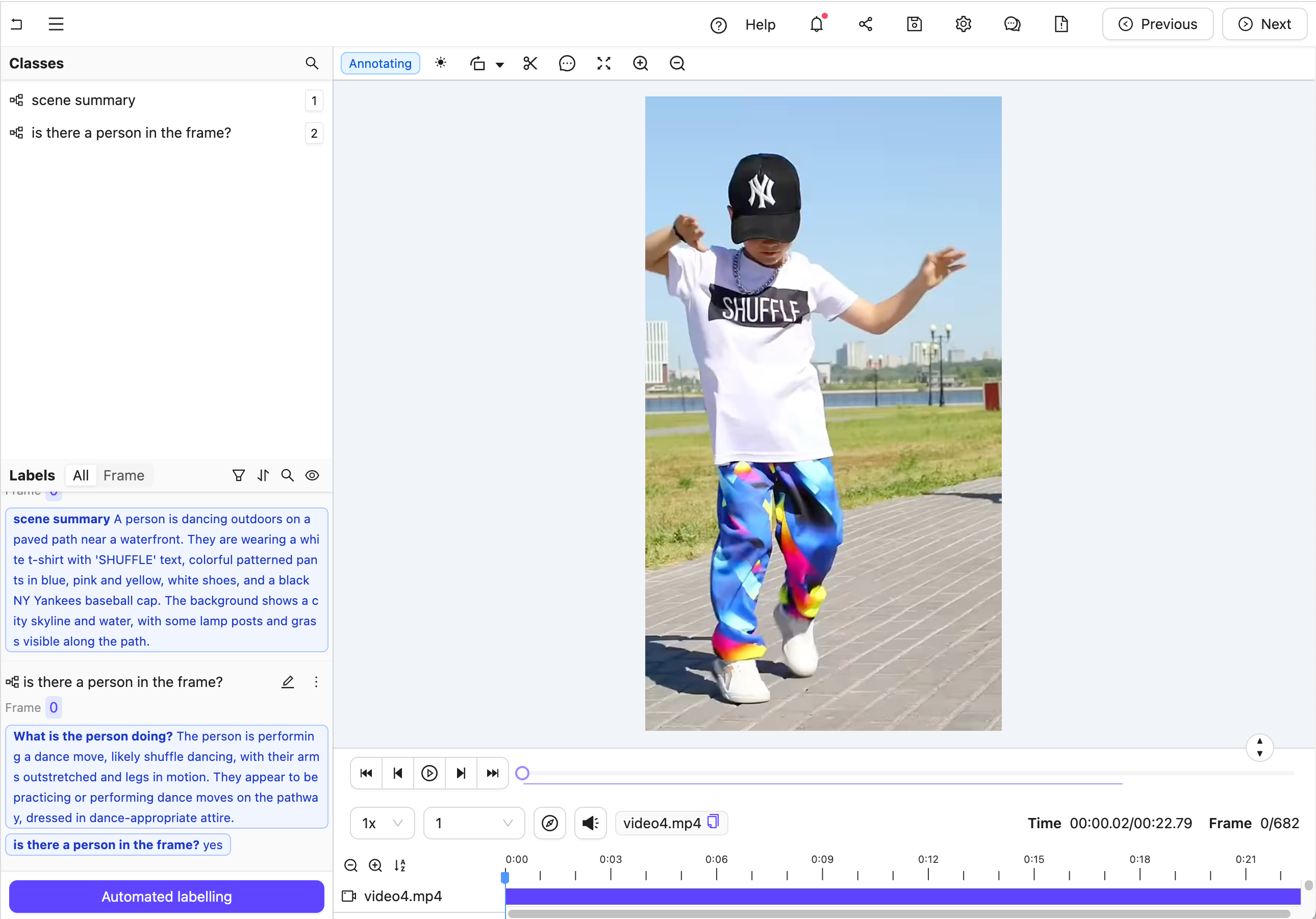Play the video
This screenshot has height=919, width=1316.
[429, 773]
